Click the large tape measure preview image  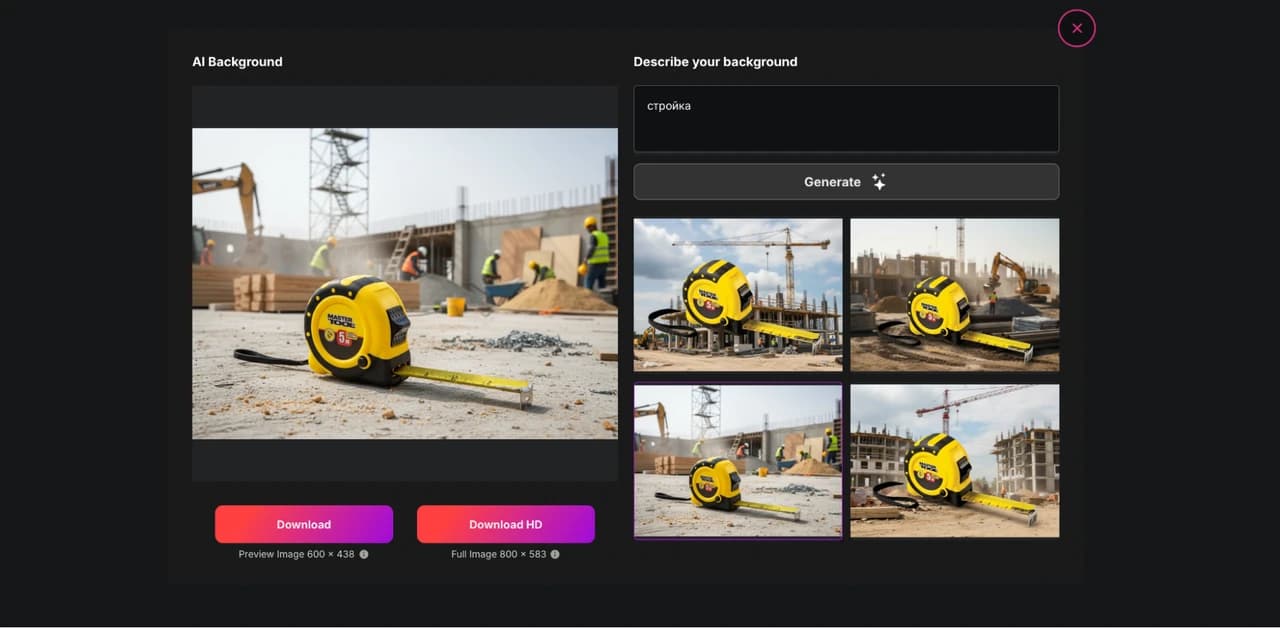tap(405, 283)
